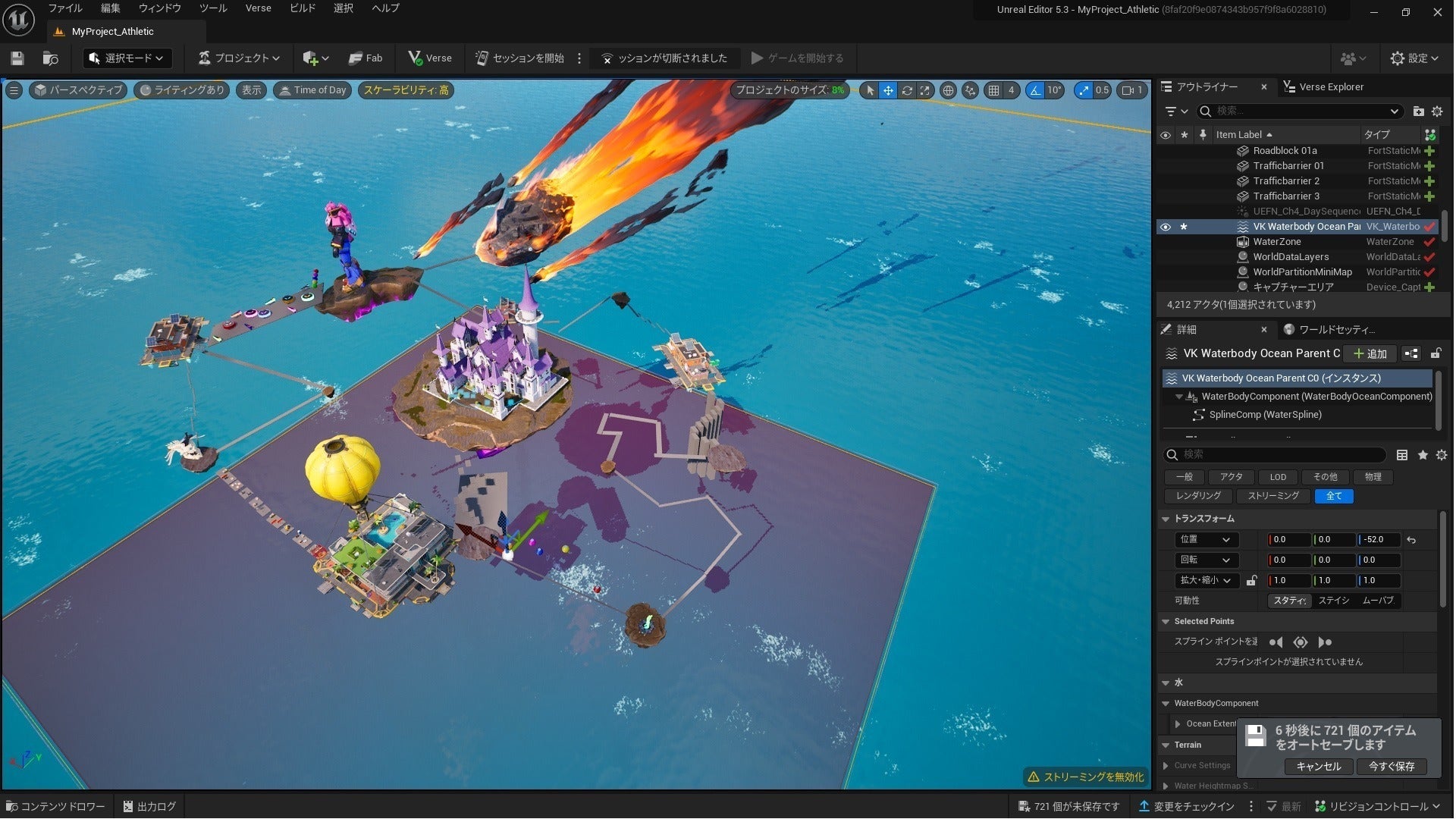Click 今すぐ保存 to save now
Viewport: 1456px width, 819px height.
(1391, 767)
